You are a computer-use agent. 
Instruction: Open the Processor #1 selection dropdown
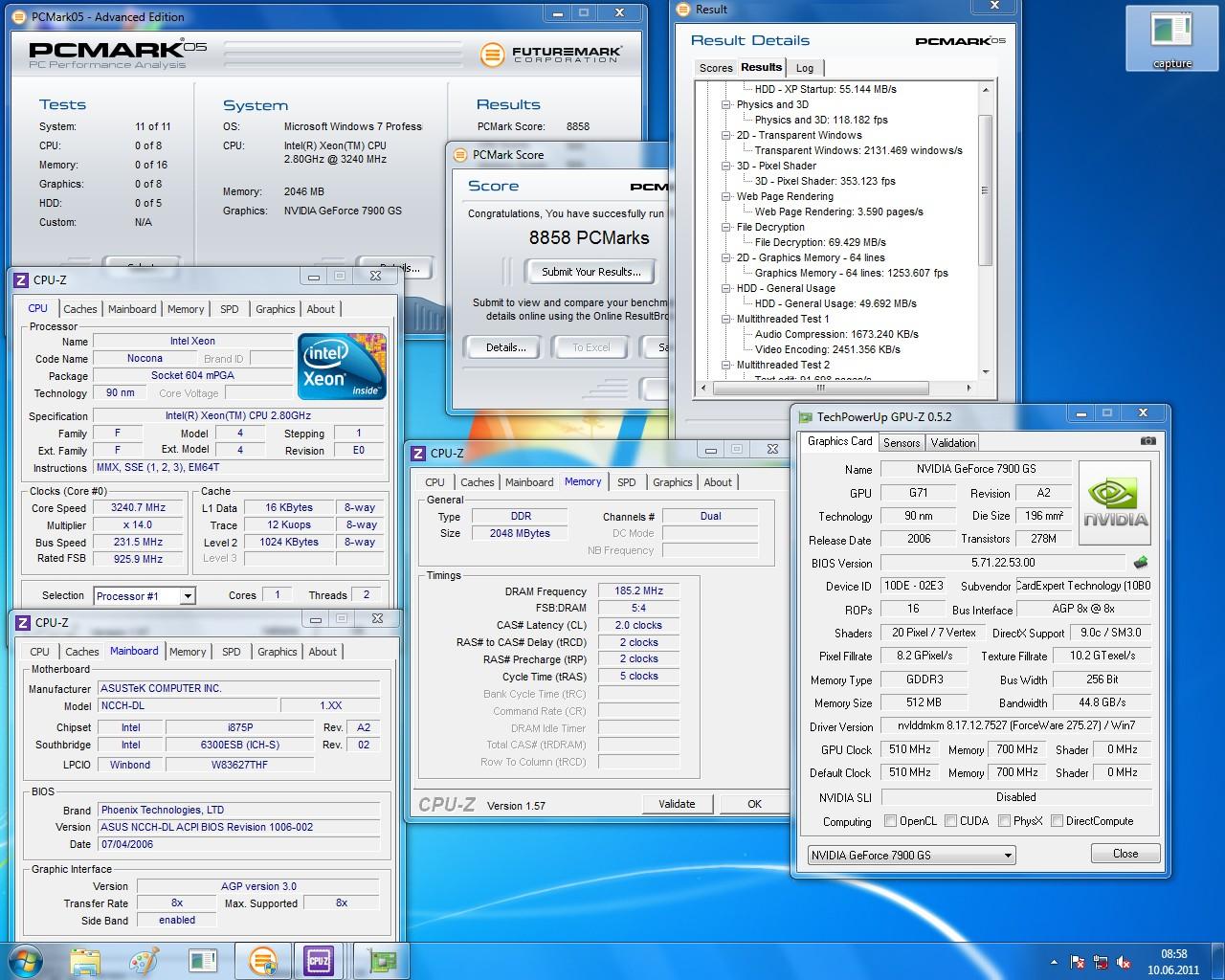pos(145,596)
